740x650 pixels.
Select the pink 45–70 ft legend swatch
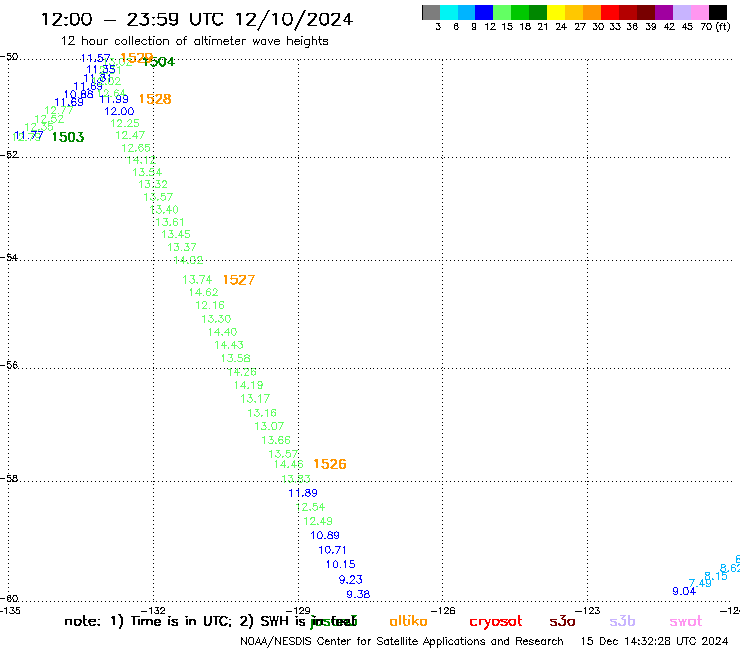(699, 12)
